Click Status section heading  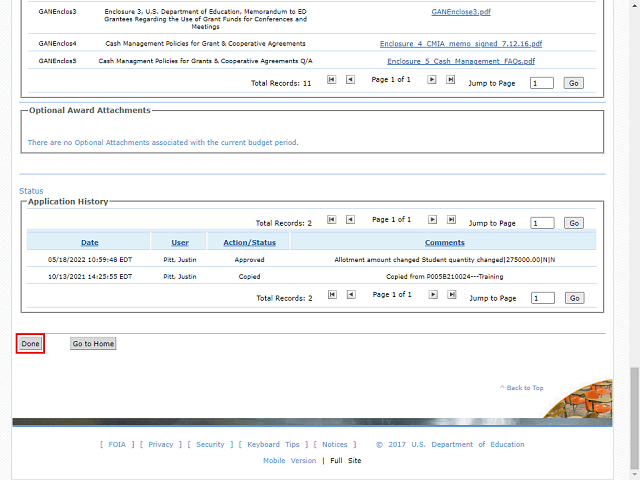31,191
